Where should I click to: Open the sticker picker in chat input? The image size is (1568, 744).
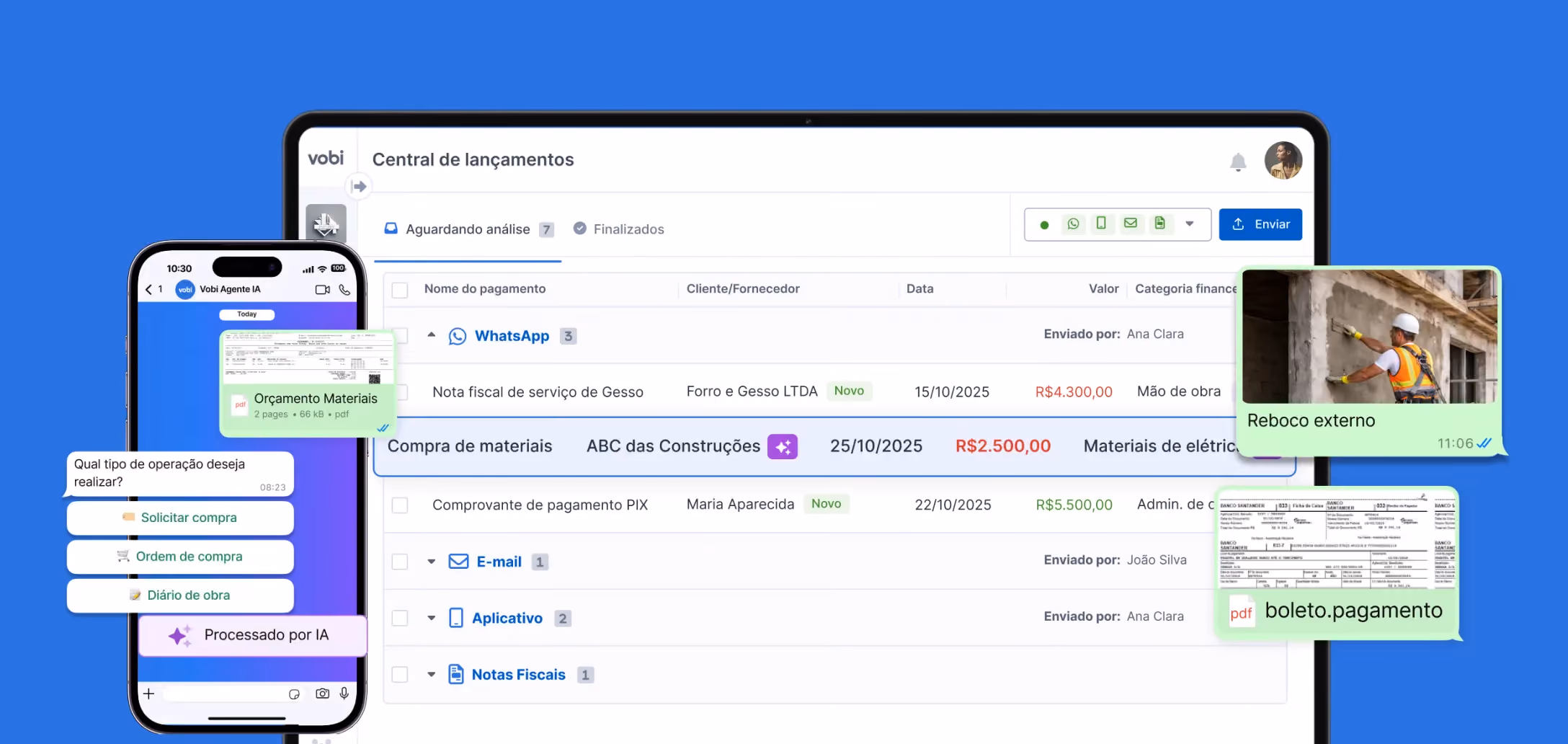click(294, 694)
